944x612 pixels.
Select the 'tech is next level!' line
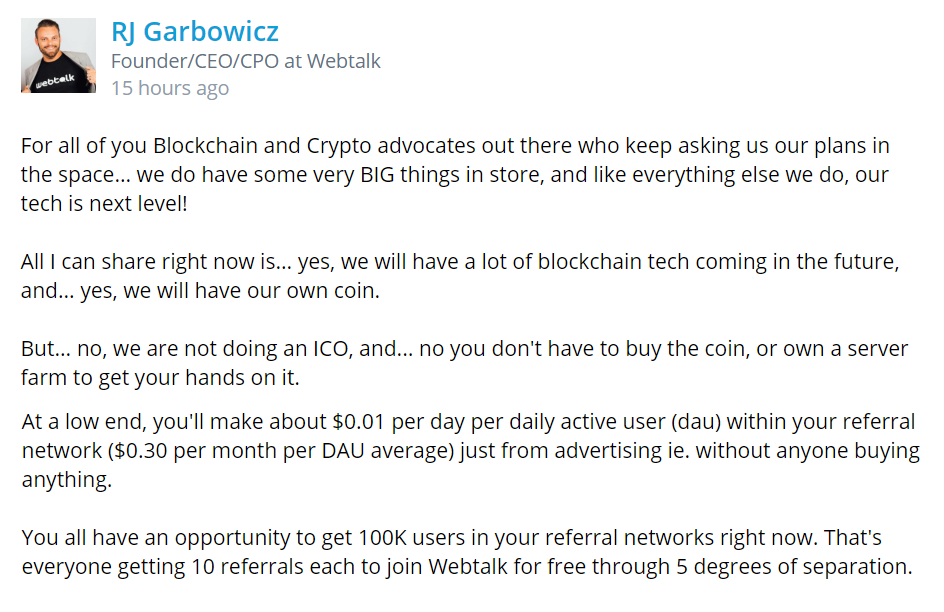[x=104, y=203]
